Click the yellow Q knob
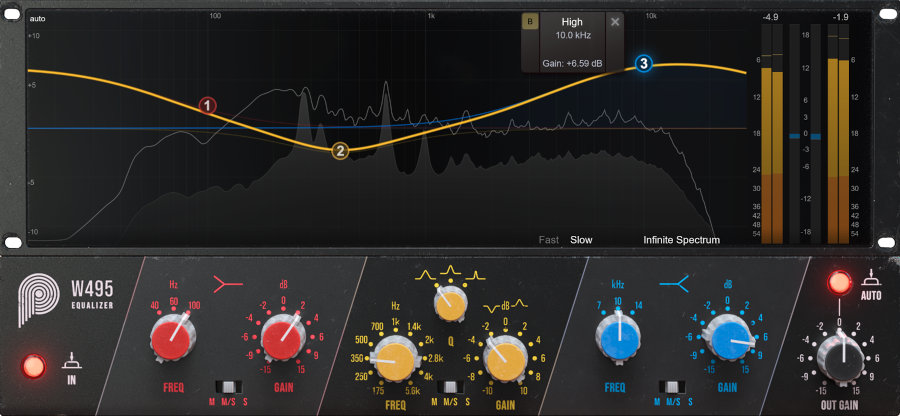900x416 pixels. (x=451, y=304)
